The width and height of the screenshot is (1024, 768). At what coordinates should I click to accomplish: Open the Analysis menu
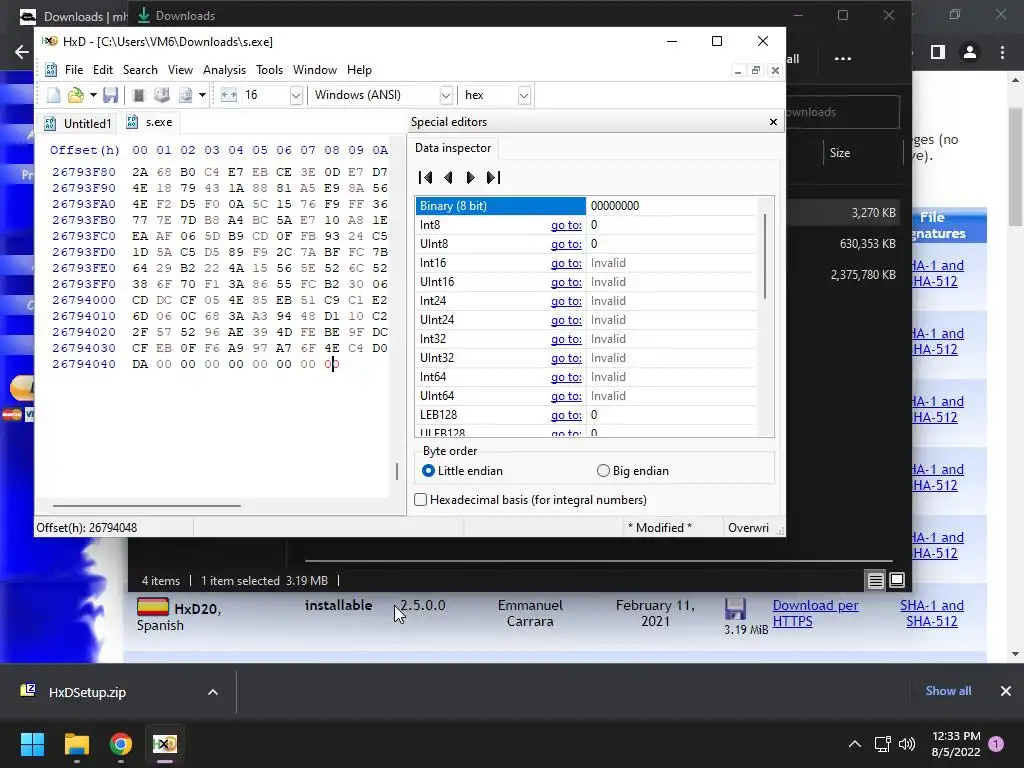(x=224, y=70)
